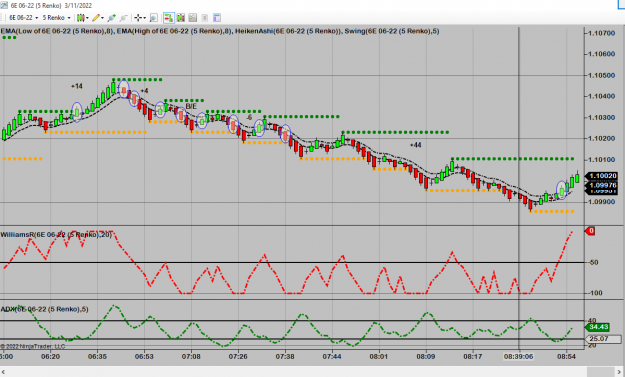Select the crosshair cursor tool
625x377 pixels.
pos(138,18)
